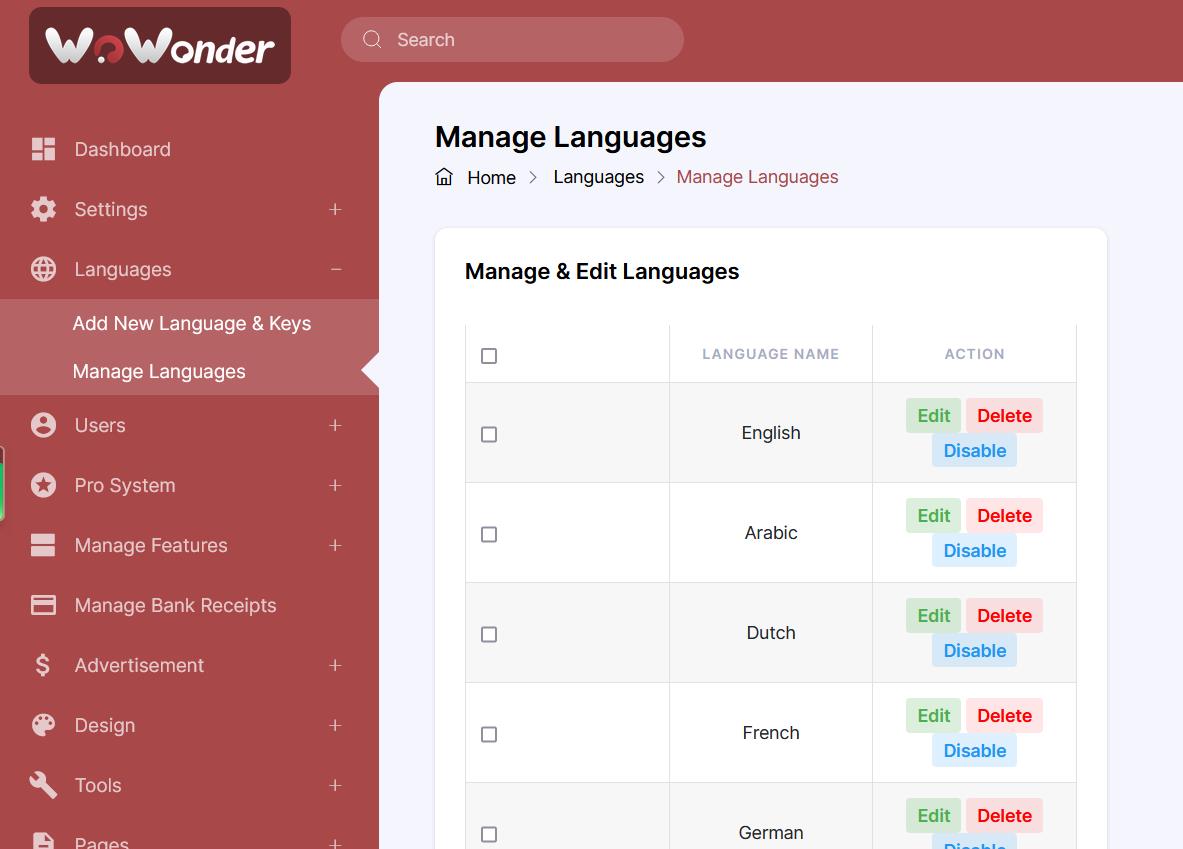Disable the English language

click(974, 451)
